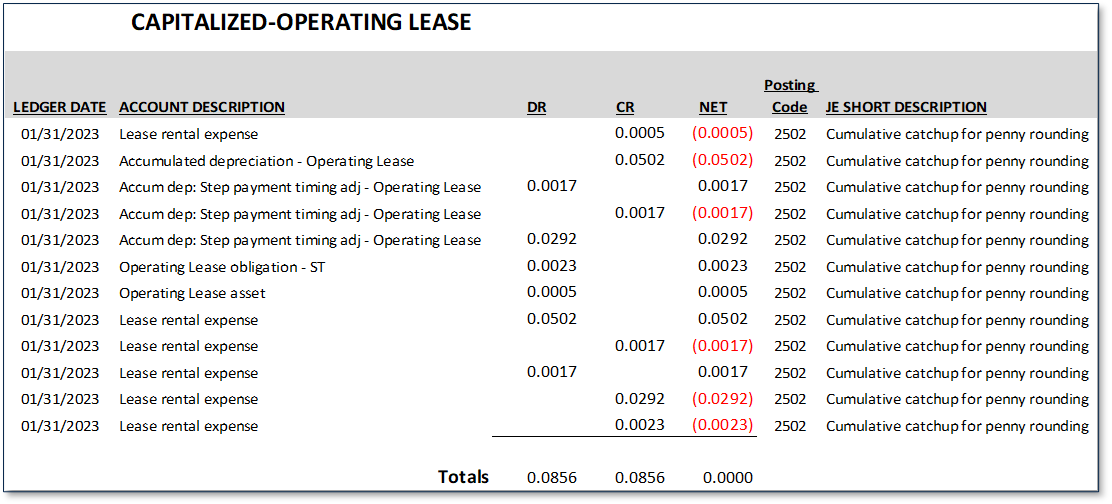Select the CR column header
Screen dimensions: 1112x504
(625, 107)
